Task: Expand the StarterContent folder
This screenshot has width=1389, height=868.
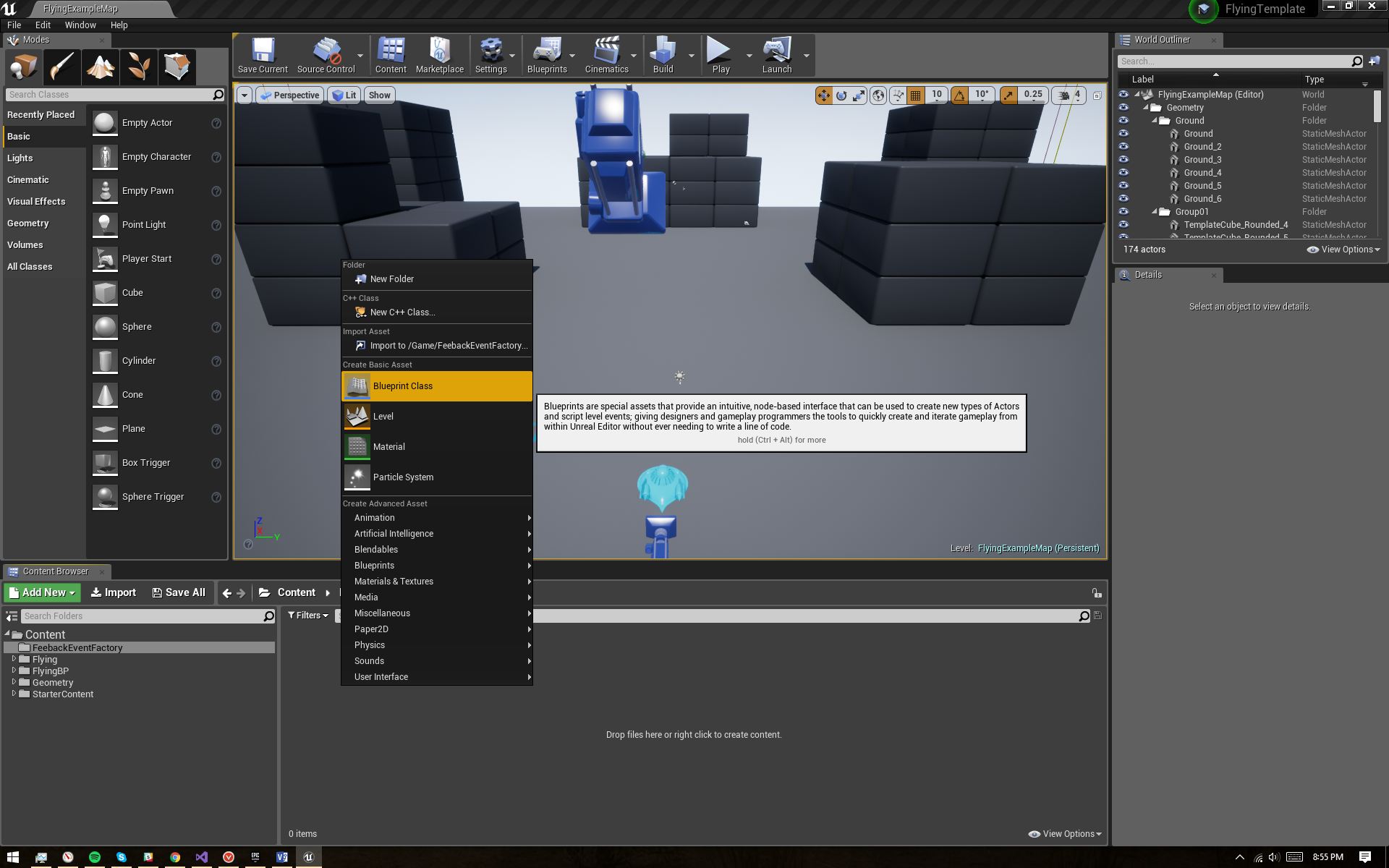Action: [14, 694]
